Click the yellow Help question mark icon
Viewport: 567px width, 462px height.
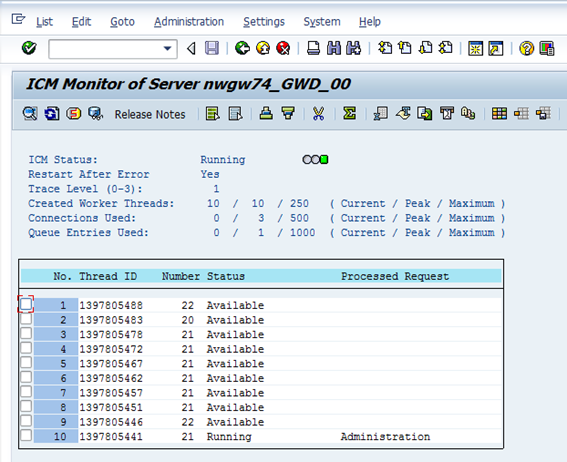tap(526, 48)
